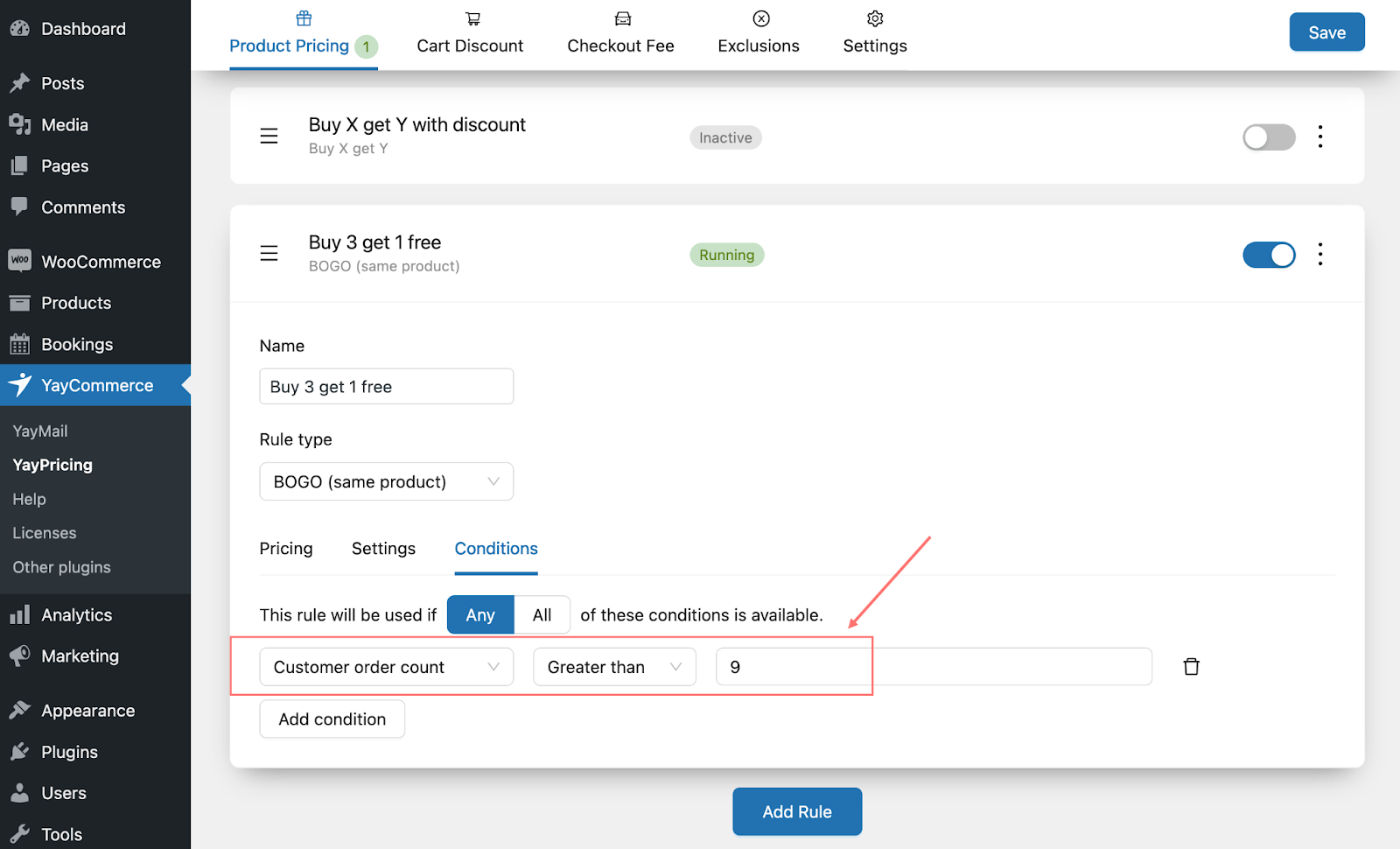
Task: Click the Comments speech bubble icon
Action: coord(19,207)
